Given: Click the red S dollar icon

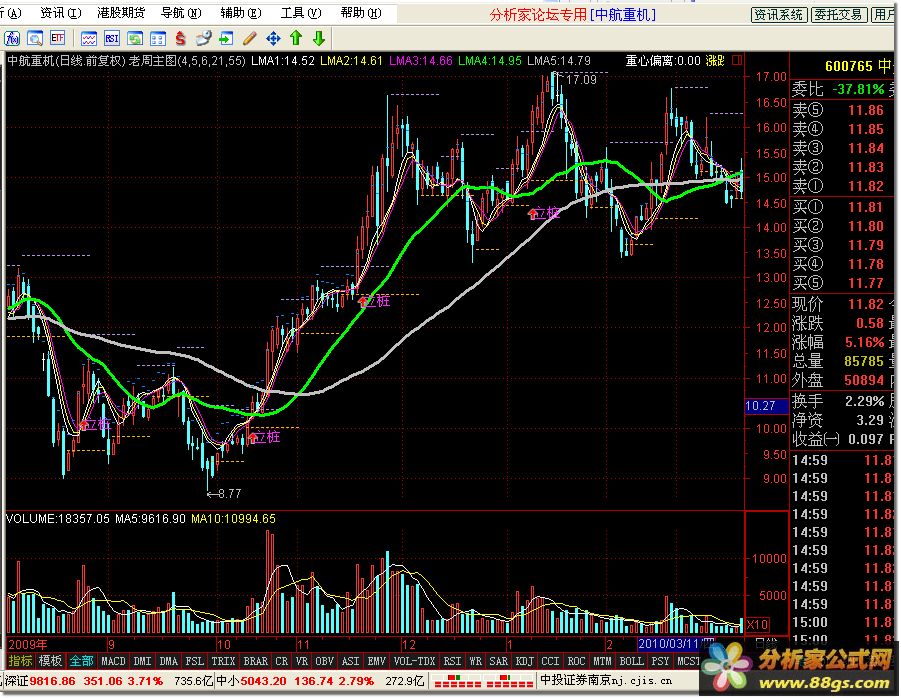Looking at the screenshot, I should click(180, 38).
